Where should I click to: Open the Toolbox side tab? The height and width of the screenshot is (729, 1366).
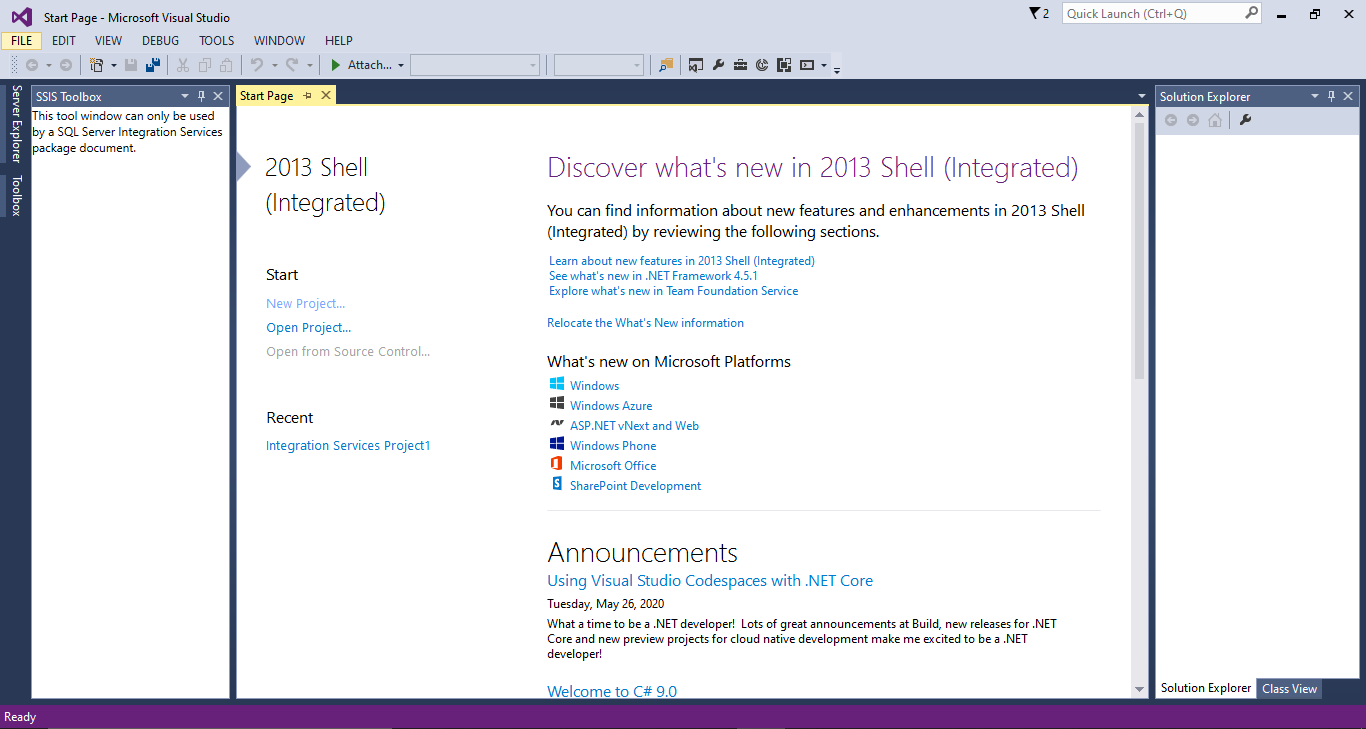[16, 196]
